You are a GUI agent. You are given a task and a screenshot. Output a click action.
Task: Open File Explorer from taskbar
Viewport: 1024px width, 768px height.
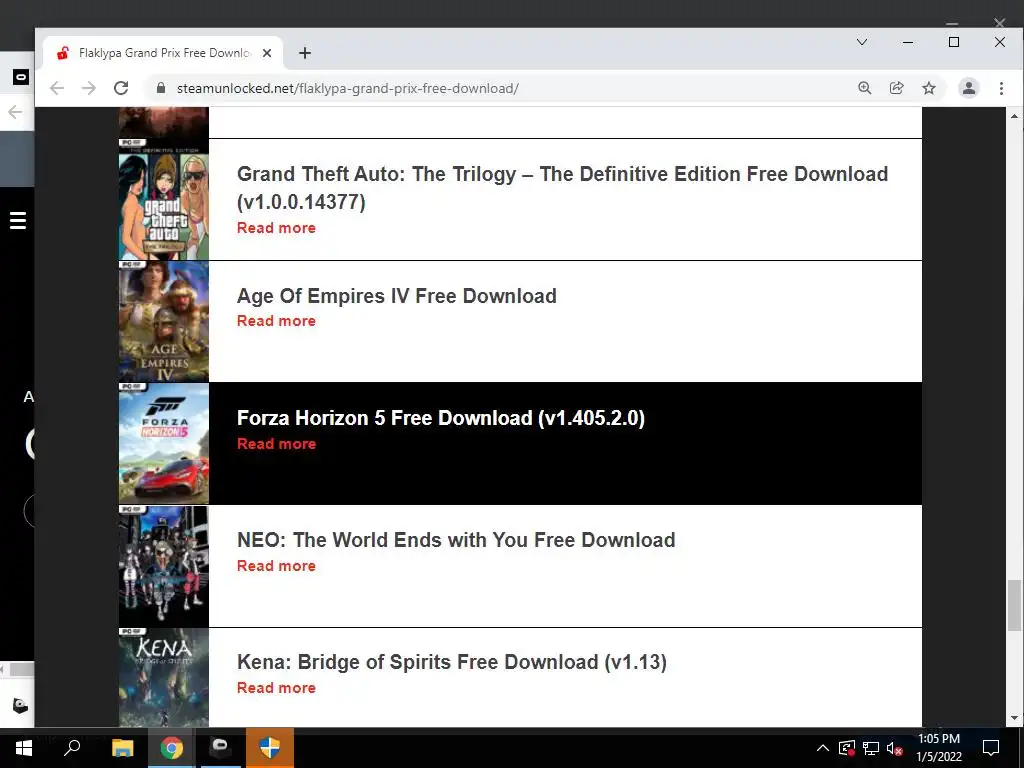pyautogui.click(x=122, y=748)
